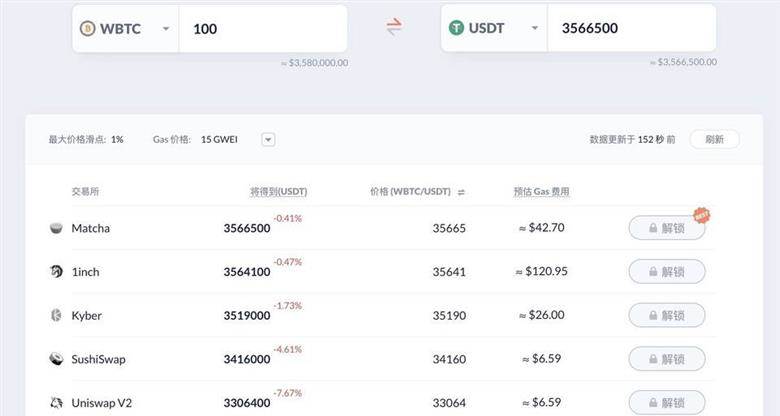The width and height of the screenshot is (780, 416).
Task: Select the Matcha exchange name
Action: (x=91, y=228)
